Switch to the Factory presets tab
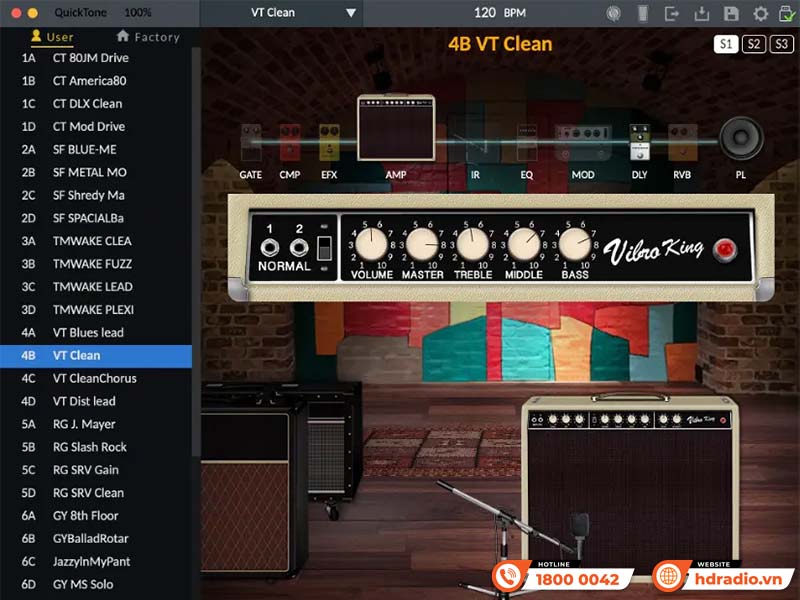Viewport: 800px width, 600px height. [x=148, y=37]
